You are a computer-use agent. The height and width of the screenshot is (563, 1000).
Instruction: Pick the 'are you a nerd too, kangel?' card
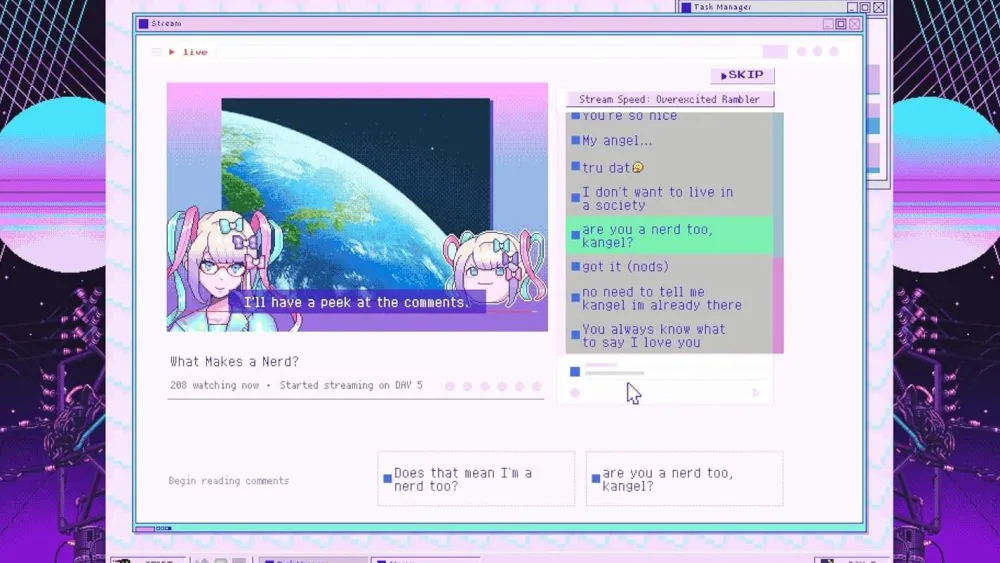click(684, 479)
